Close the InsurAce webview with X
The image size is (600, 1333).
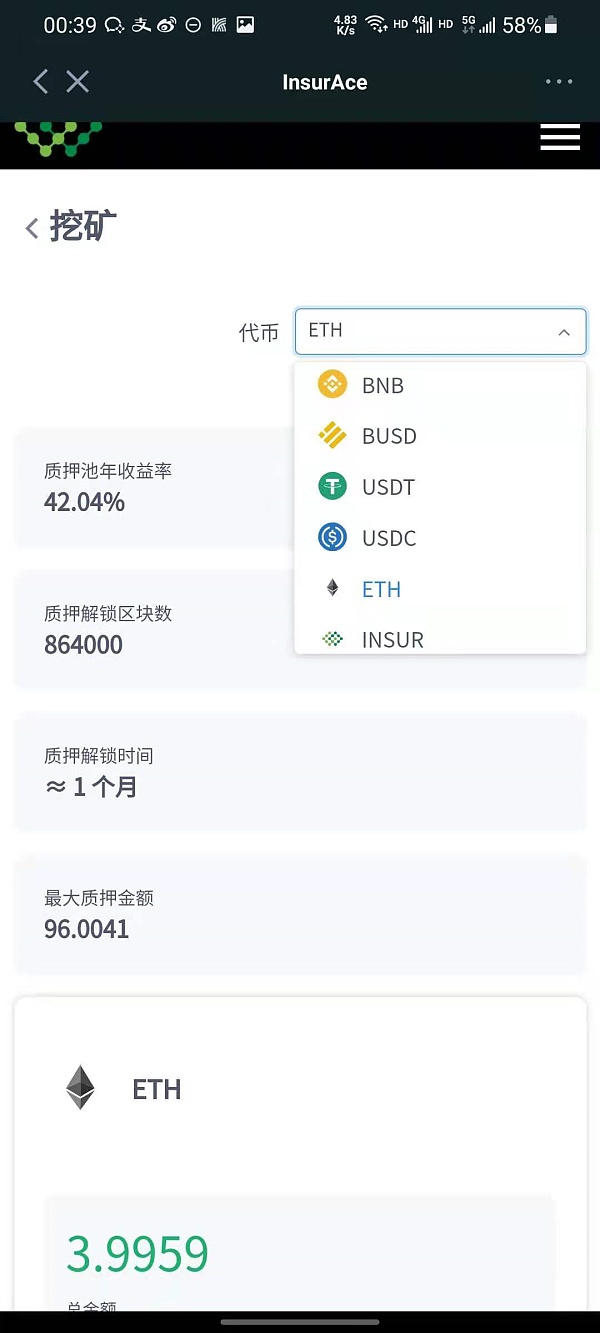(77, 82)
